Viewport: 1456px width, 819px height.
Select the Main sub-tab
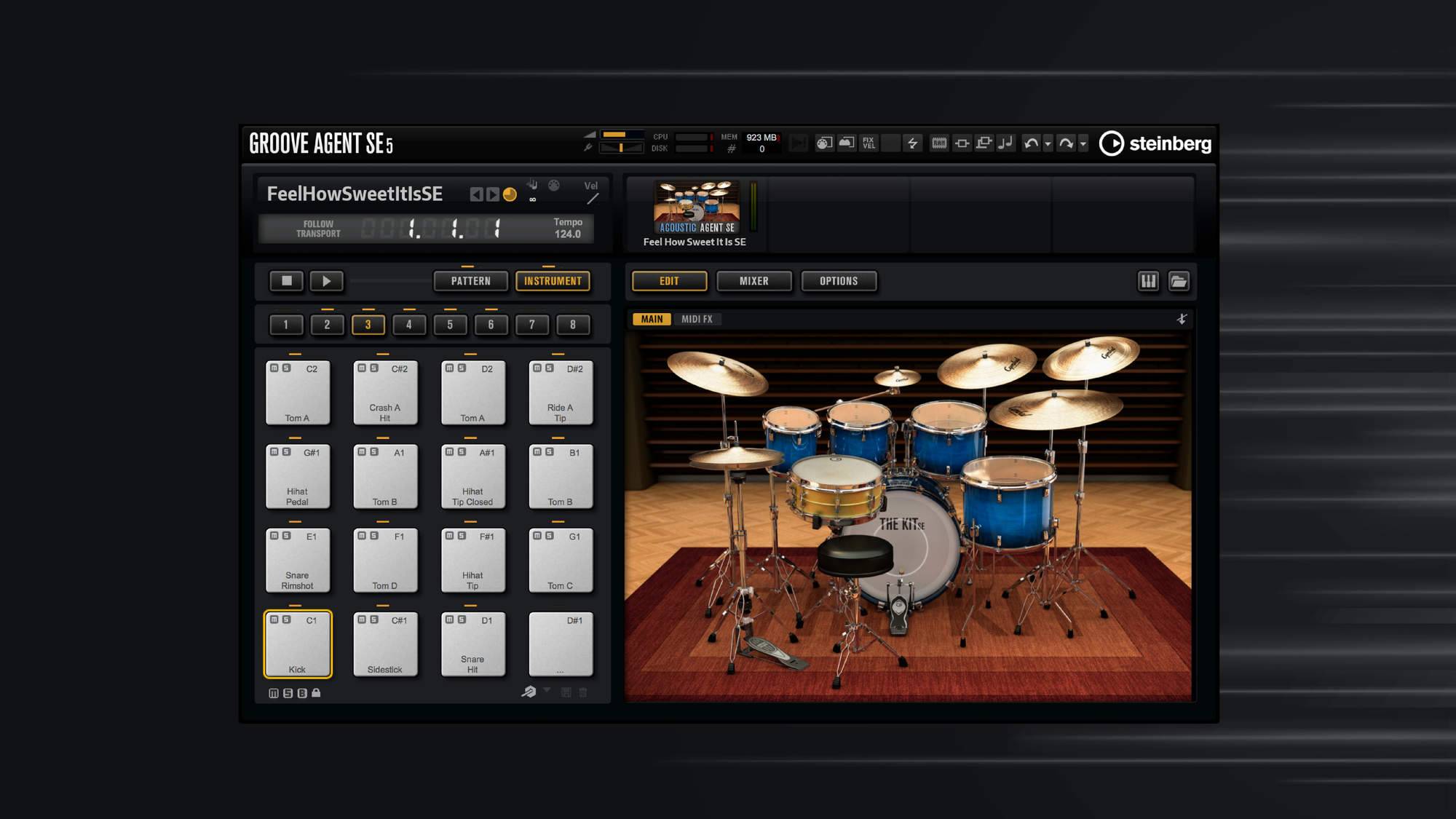click(x=652, y=319)
